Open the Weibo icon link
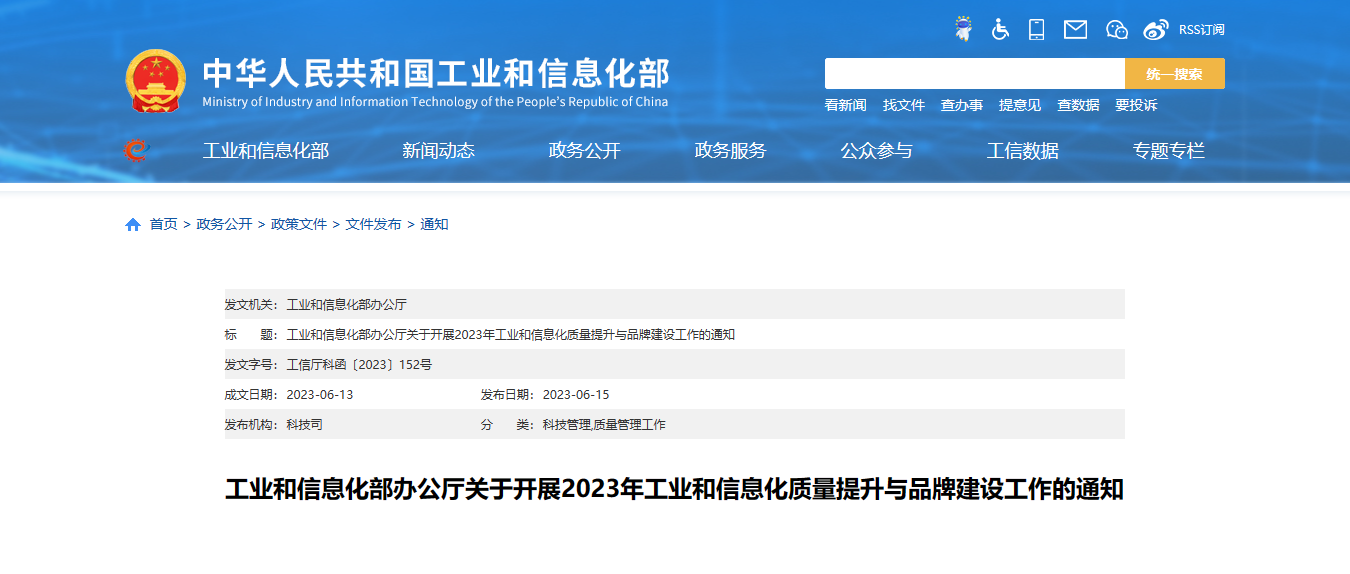This screenshot has width=1350, height=574. click(x=1155, y=29)
